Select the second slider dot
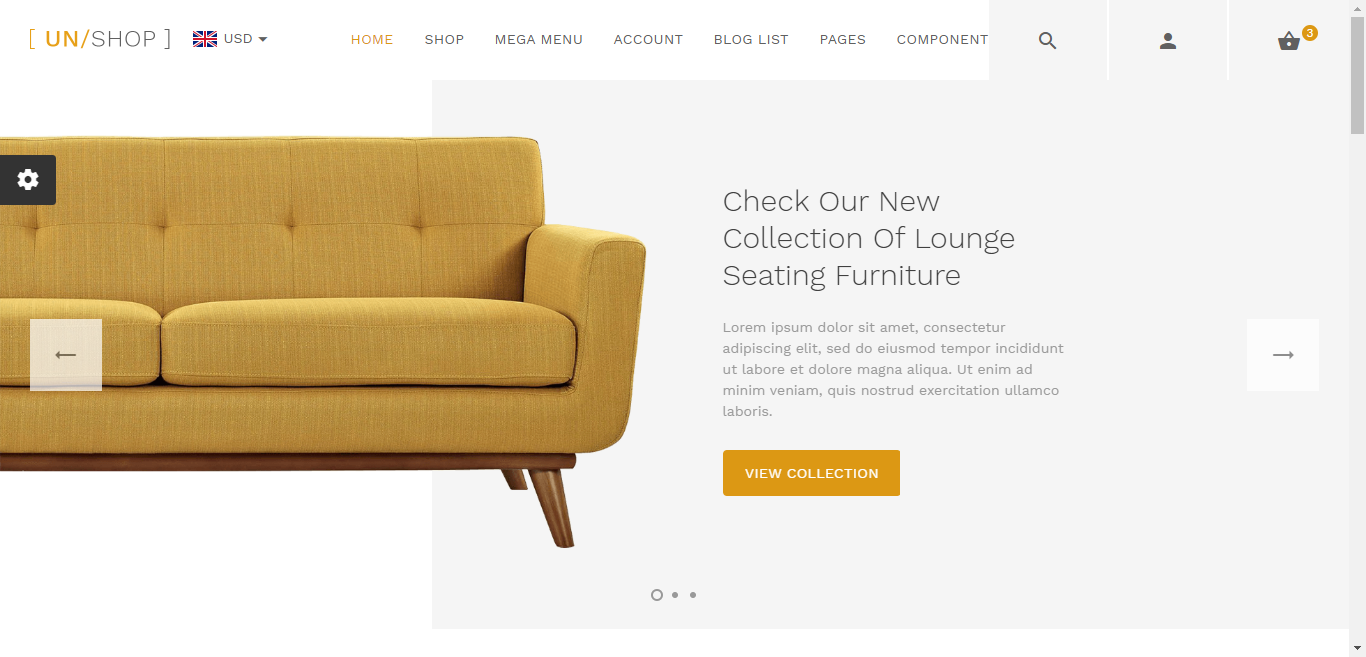The image size is (1366, 657). 675,595
